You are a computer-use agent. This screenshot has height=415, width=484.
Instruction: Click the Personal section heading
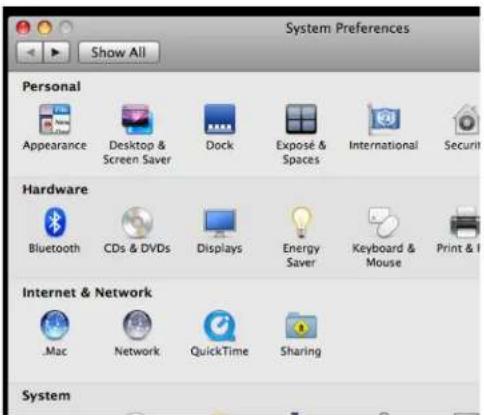tap(52, 86)
